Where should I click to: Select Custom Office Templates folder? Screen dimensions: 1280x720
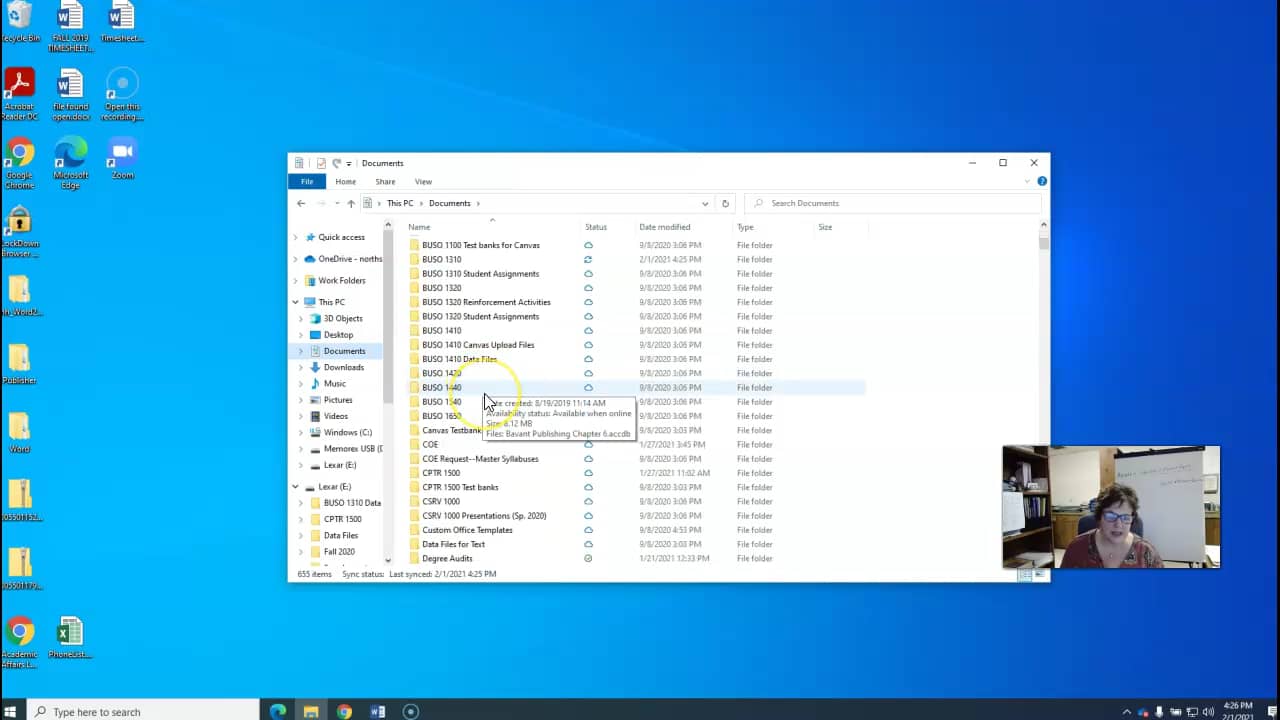coord(467,530)
